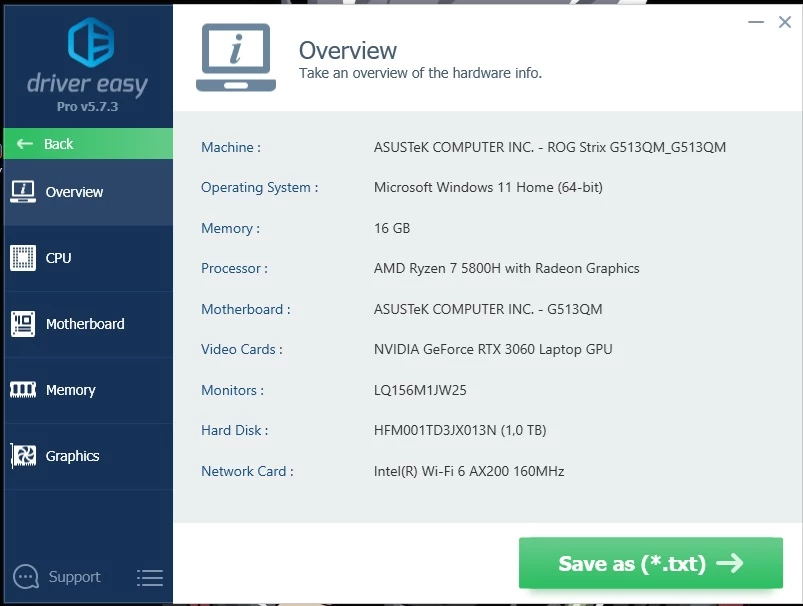
Task: Click the 'Hard Disk :' label
Action: point(235,430)
